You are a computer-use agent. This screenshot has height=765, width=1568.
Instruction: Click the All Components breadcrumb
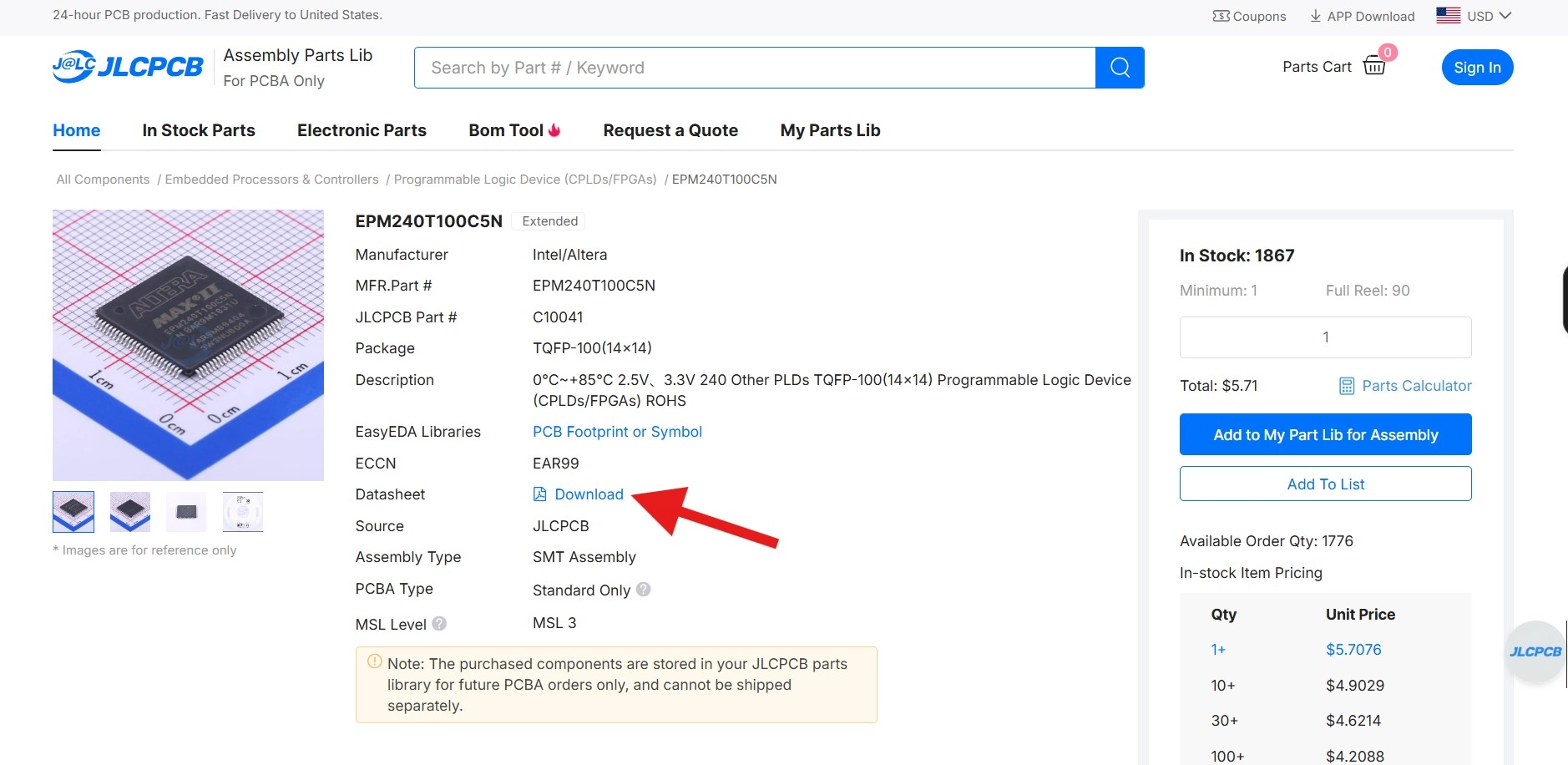point(103,180)
